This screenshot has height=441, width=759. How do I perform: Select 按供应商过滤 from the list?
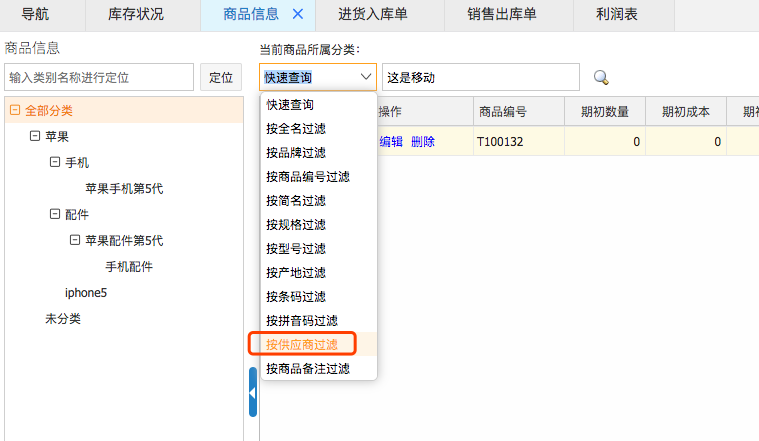[302, 345]
